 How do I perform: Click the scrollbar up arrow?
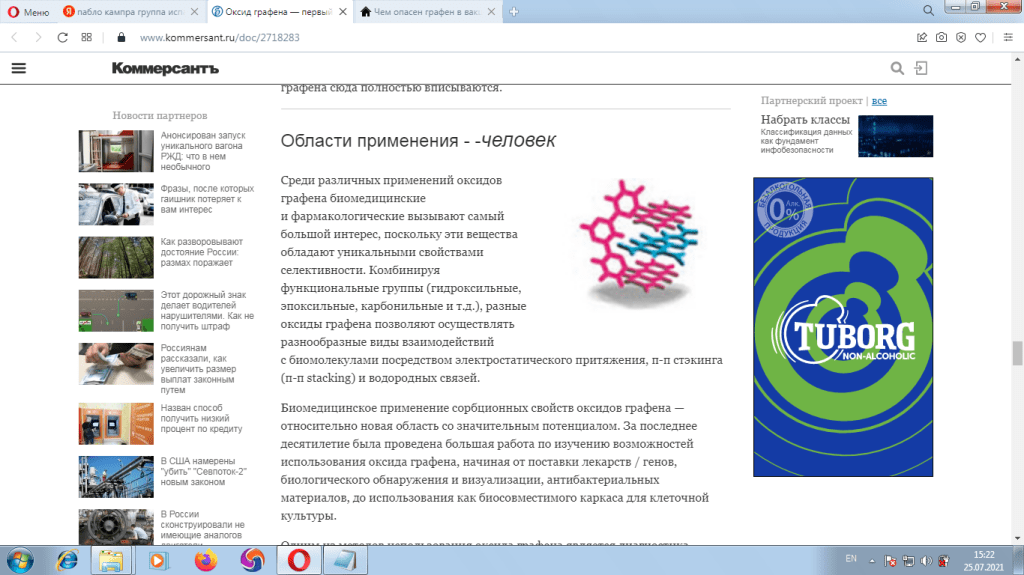(1017, 59)
